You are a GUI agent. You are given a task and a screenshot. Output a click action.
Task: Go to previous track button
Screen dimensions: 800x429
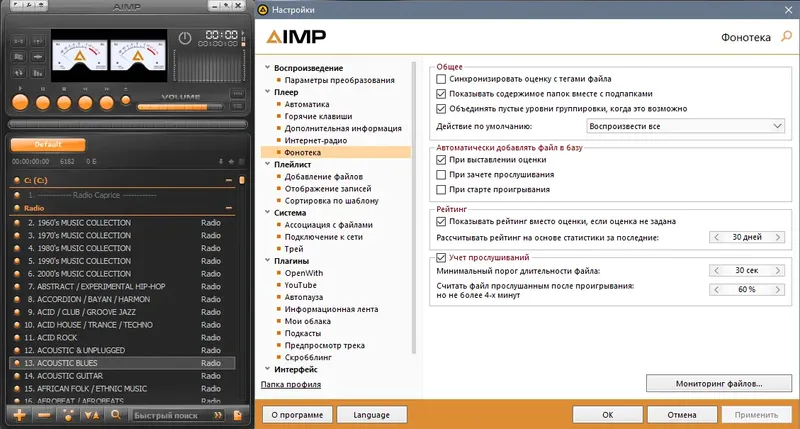[85, 103]
